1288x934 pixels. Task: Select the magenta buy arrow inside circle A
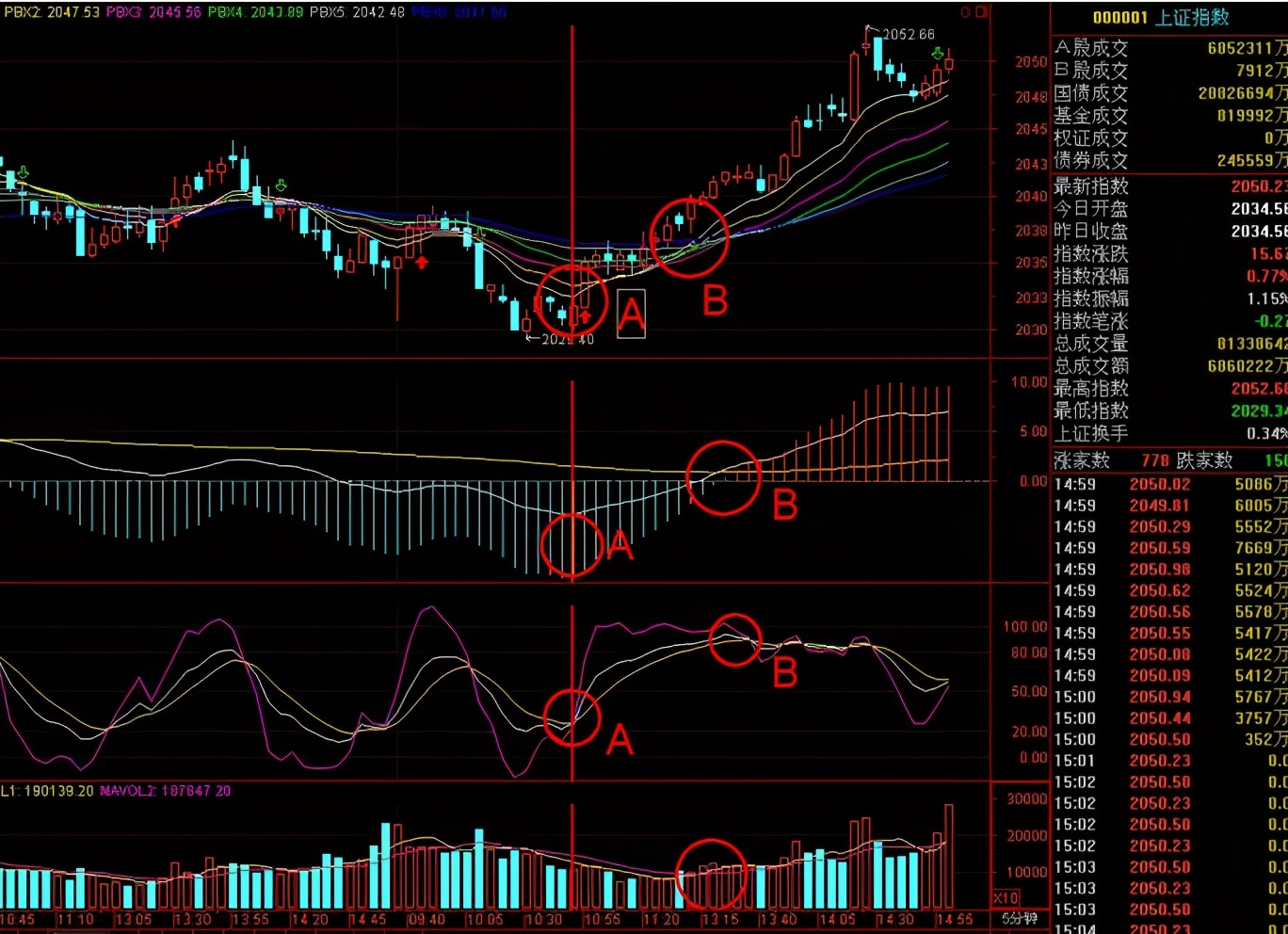585,316
